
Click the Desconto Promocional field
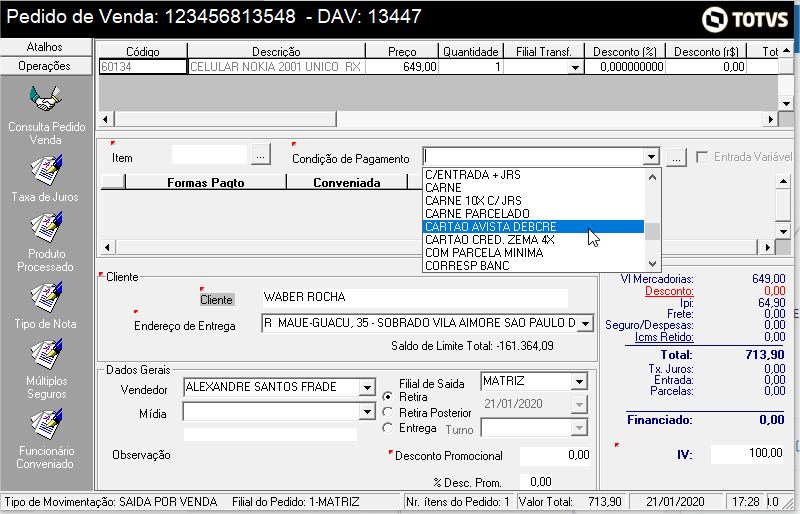pos(555,455)
